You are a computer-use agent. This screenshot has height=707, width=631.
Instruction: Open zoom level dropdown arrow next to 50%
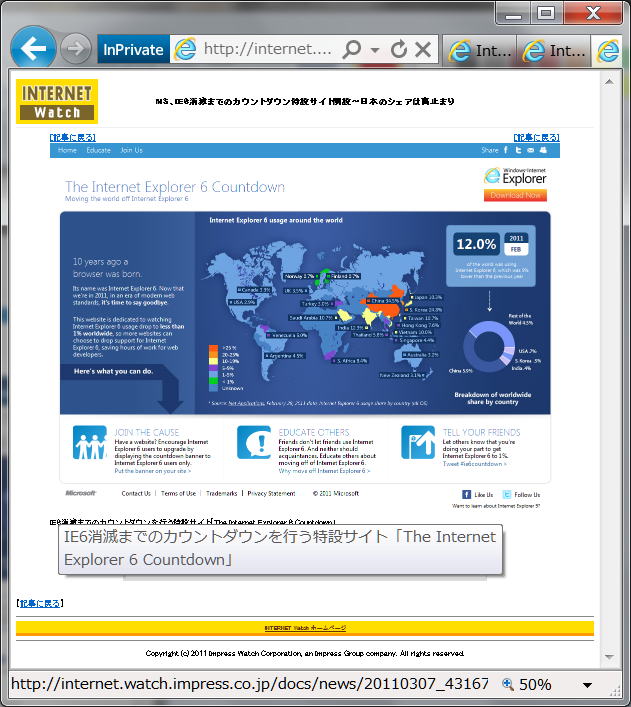[587, 685]
